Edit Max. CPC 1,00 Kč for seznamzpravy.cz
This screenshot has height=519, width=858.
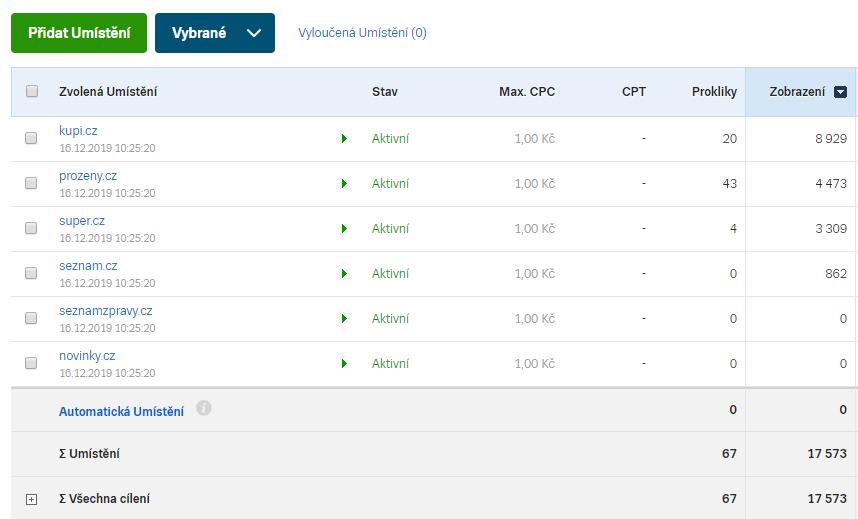[x=535, y=318]
